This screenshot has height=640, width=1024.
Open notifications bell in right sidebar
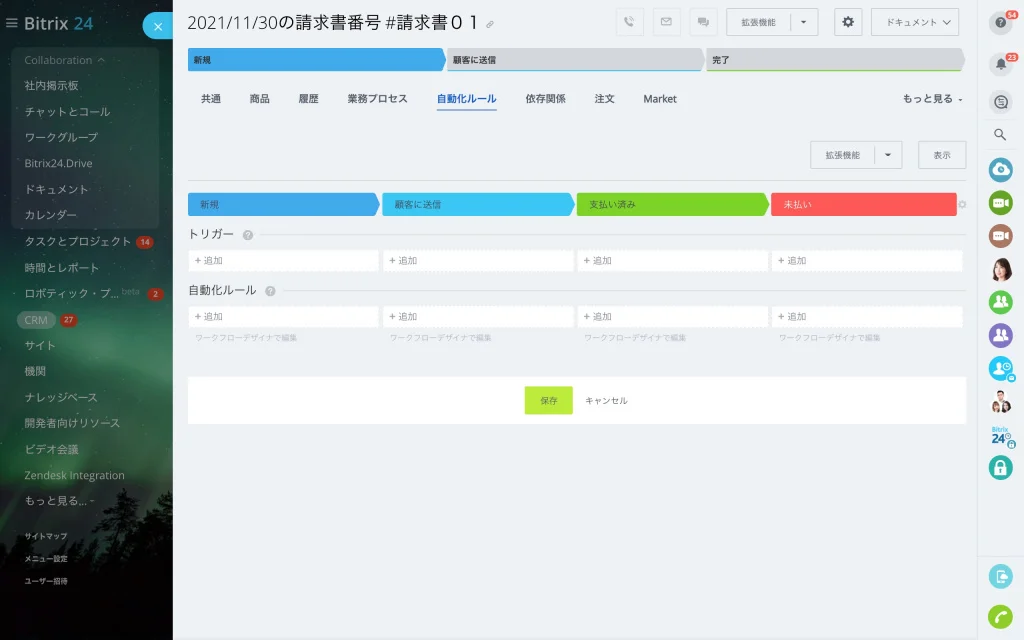click(1001, 63)
